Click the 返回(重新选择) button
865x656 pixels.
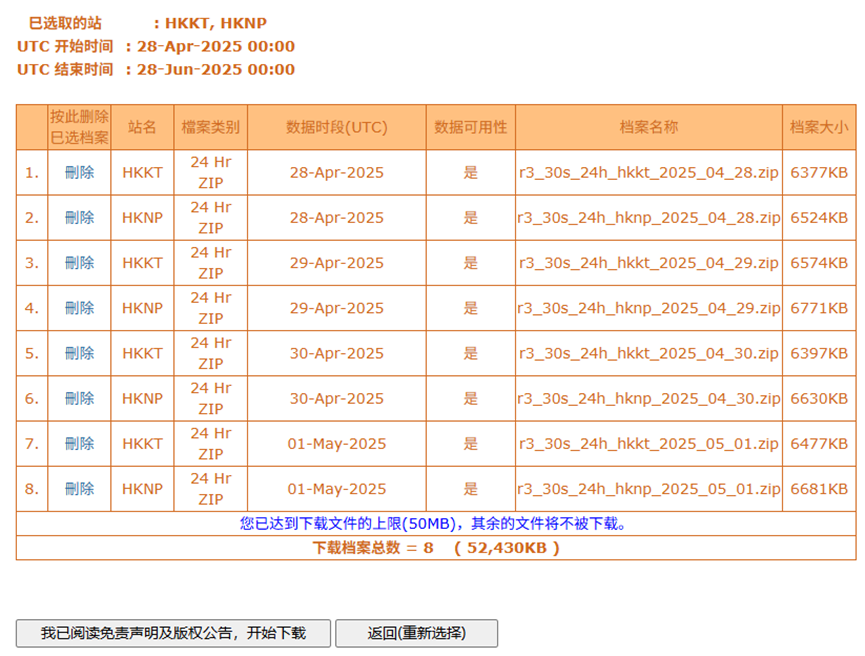coord(416,633)
